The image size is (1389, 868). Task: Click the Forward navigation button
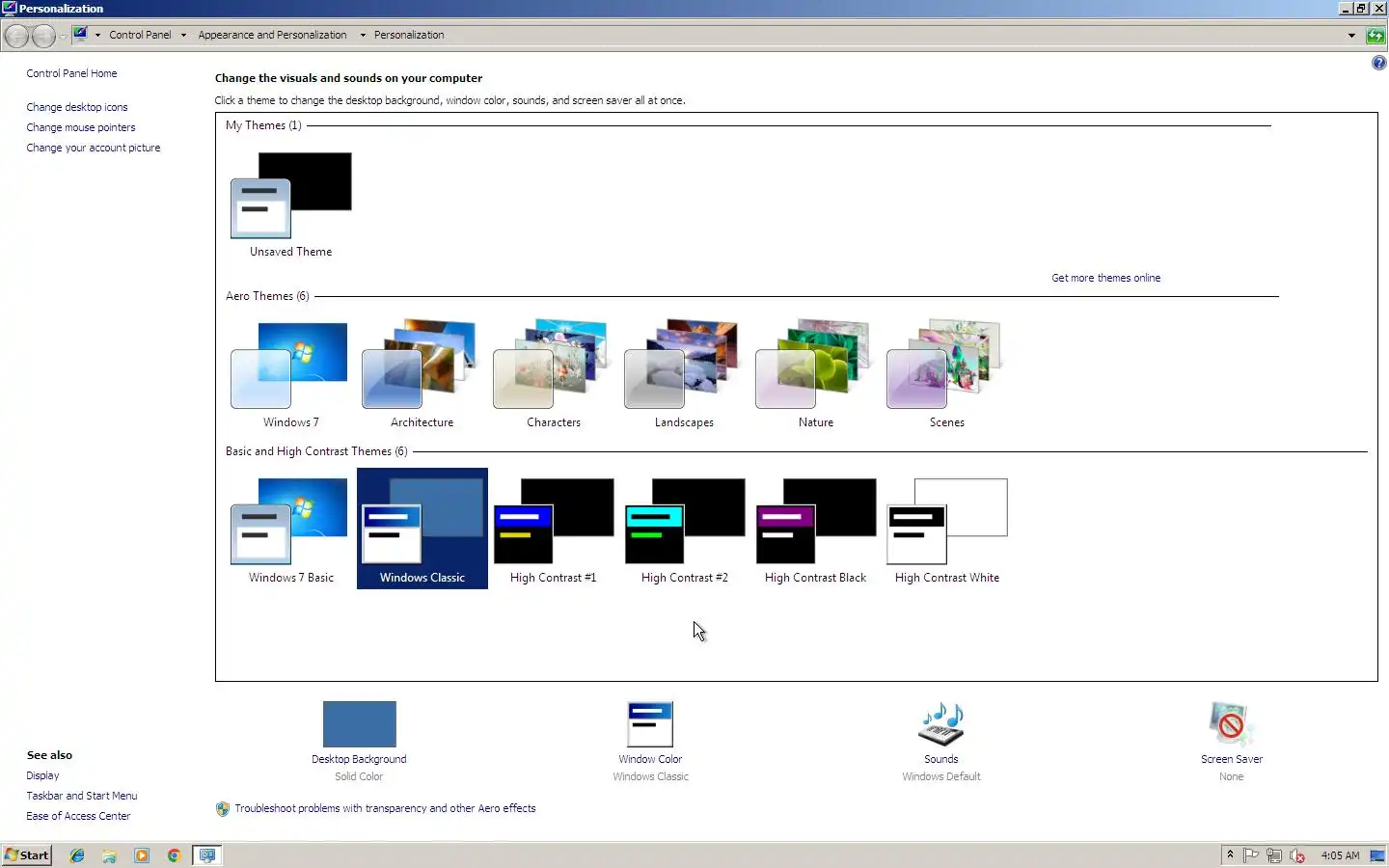43,36
